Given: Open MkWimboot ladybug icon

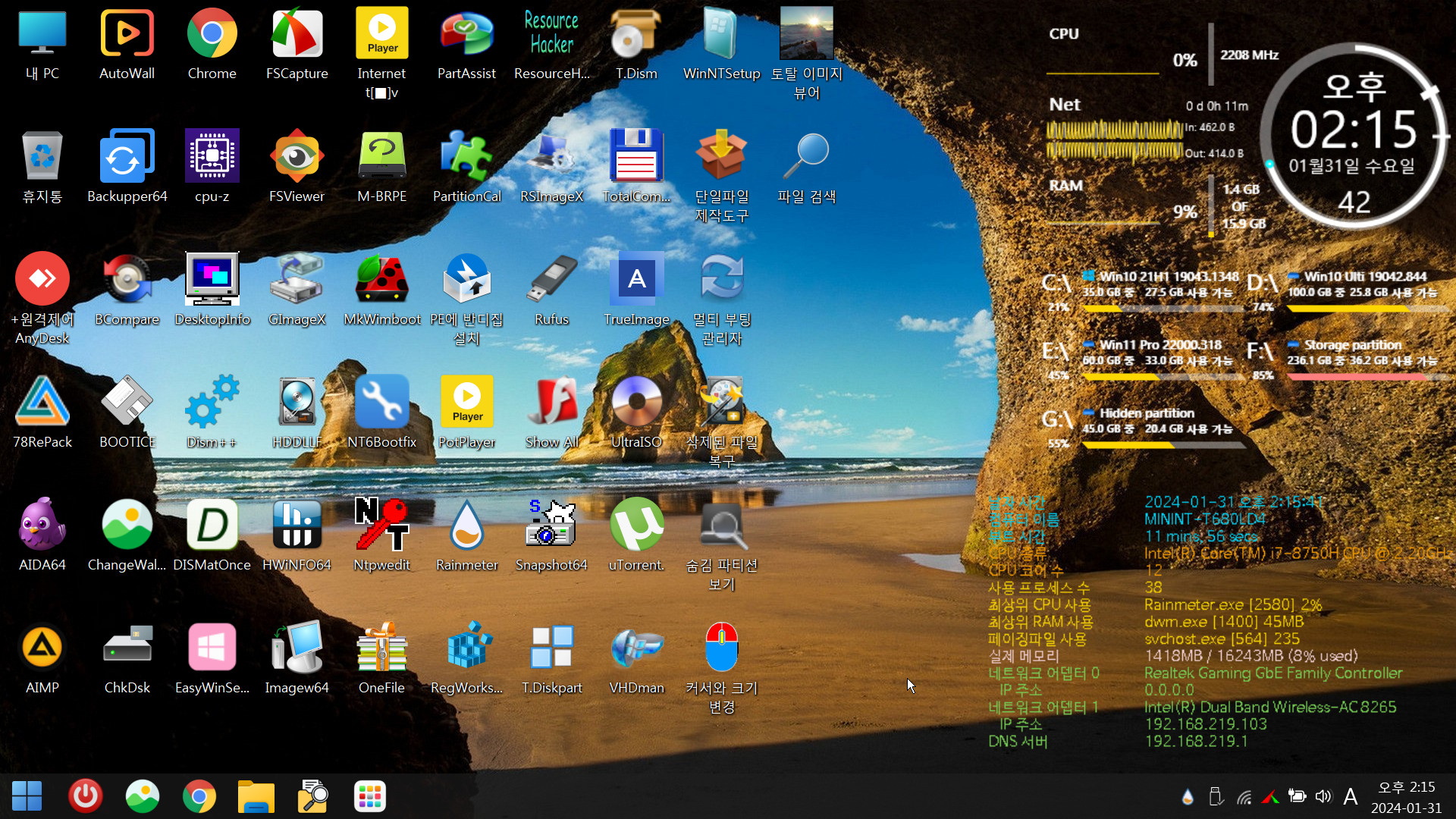Looking at the screenshot, I should point(381,290).
